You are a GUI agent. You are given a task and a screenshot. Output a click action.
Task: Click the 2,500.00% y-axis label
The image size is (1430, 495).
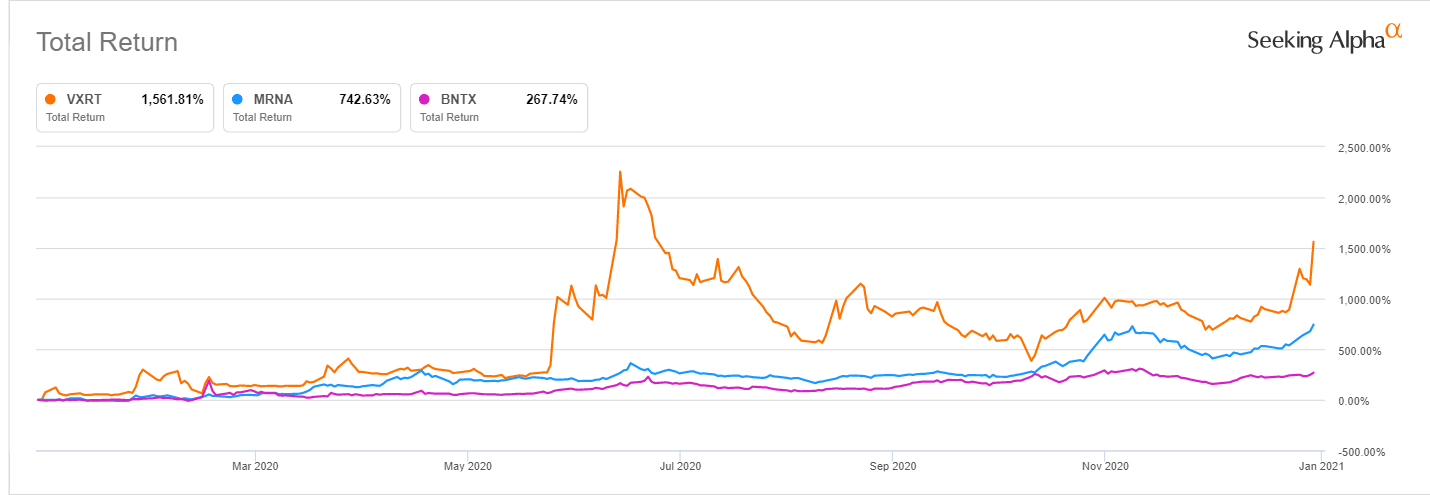(1364, 148)
